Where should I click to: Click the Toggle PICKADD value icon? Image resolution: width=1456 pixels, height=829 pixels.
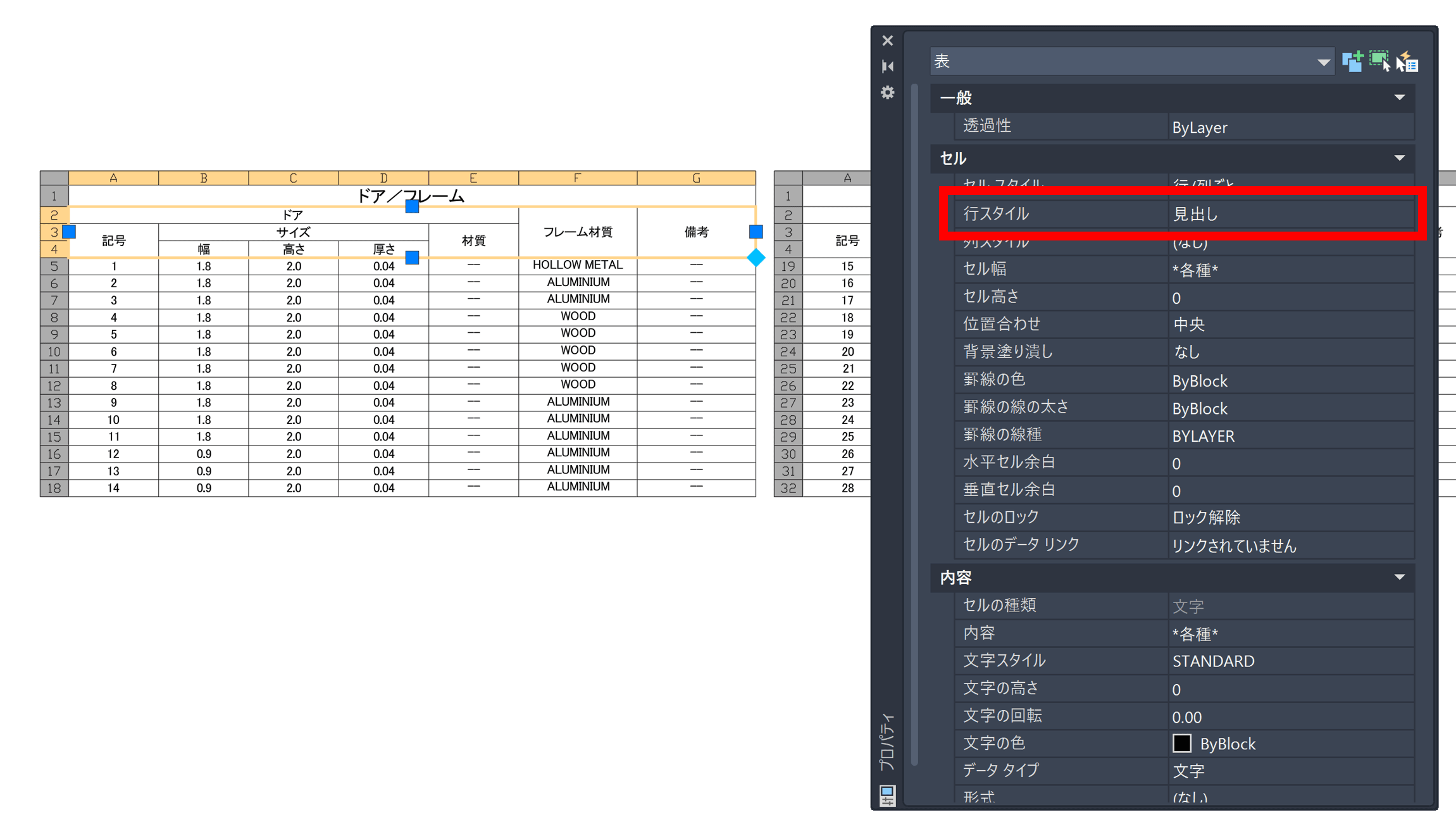pyautogui.click(x=1352, y=61)
